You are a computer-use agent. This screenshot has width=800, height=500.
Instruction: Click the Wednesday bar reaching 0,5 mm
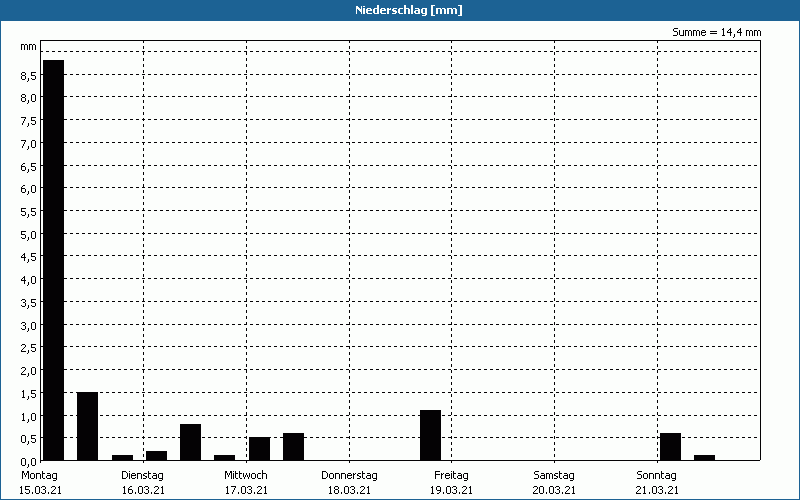[x=259, y=448]
